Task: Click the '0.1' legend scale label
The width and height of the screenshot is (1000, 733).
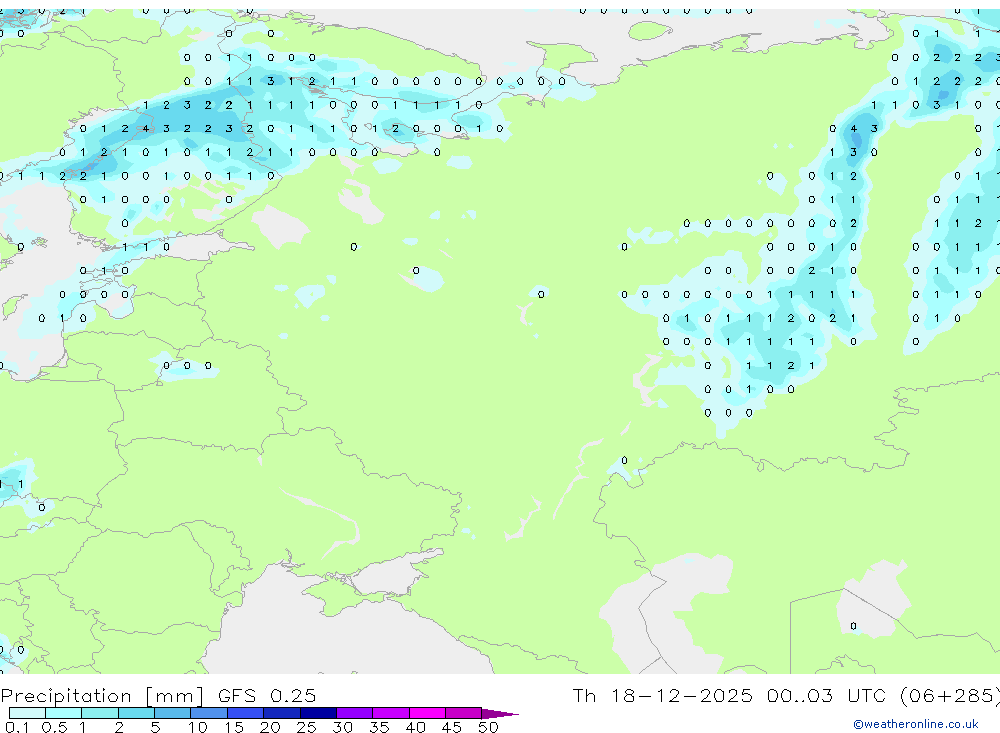Action: 17,727
